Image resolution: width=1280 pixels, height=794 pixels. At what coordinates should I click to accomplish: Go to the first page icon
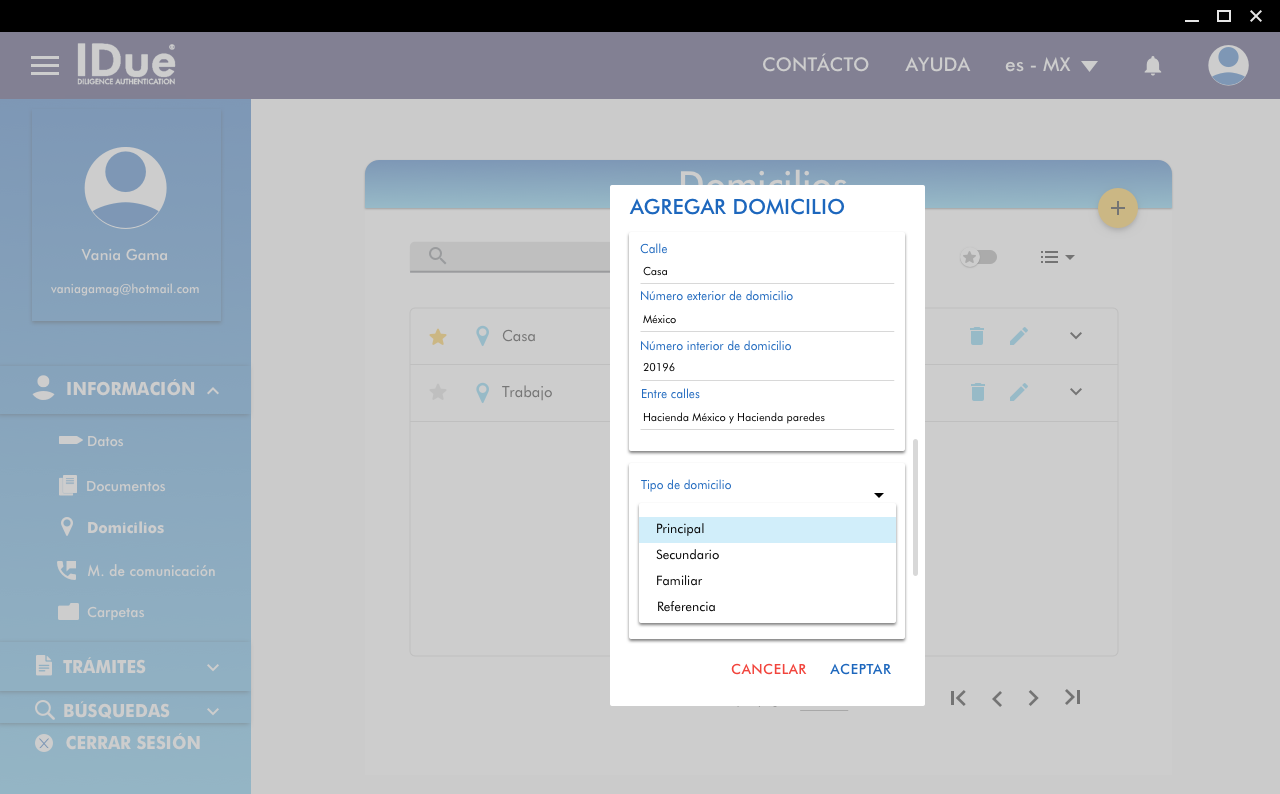pyautogui.click(x=958, y=698)
